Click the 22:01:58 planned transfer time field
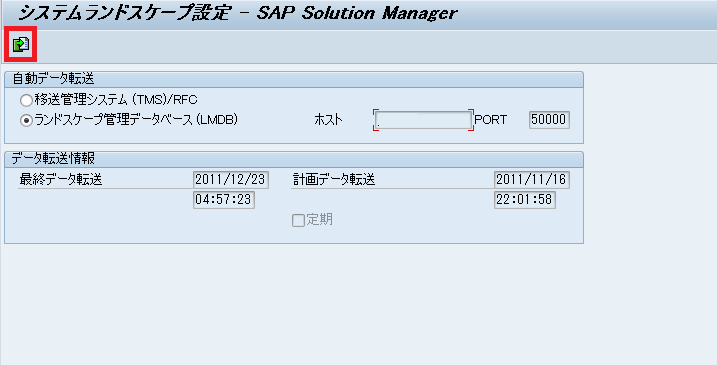Viewport: 717px width, 365px height. (x=524, y=200)
